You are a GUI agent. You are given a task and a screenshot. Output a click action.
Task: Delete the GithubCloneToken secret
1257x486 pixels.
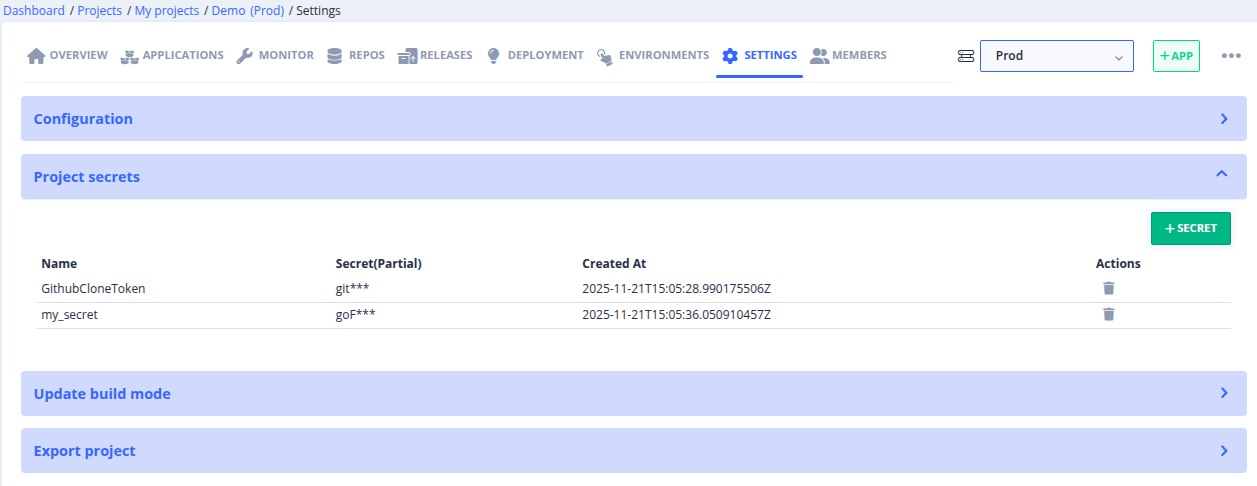tap(1108, 288)
